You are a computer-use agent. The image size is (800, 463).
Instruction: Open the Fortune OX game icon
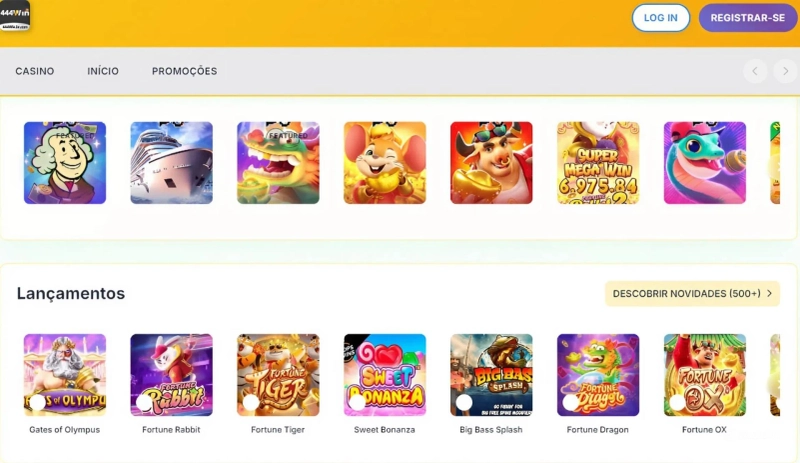(705, 375)
